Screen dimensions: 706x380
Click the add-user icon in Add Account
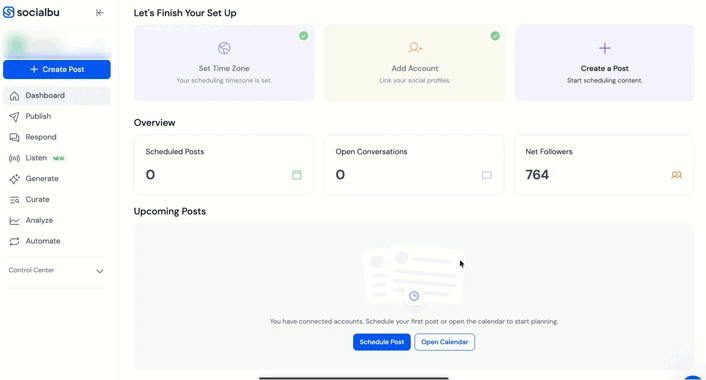pyautogui.click(x=415, y=48)
